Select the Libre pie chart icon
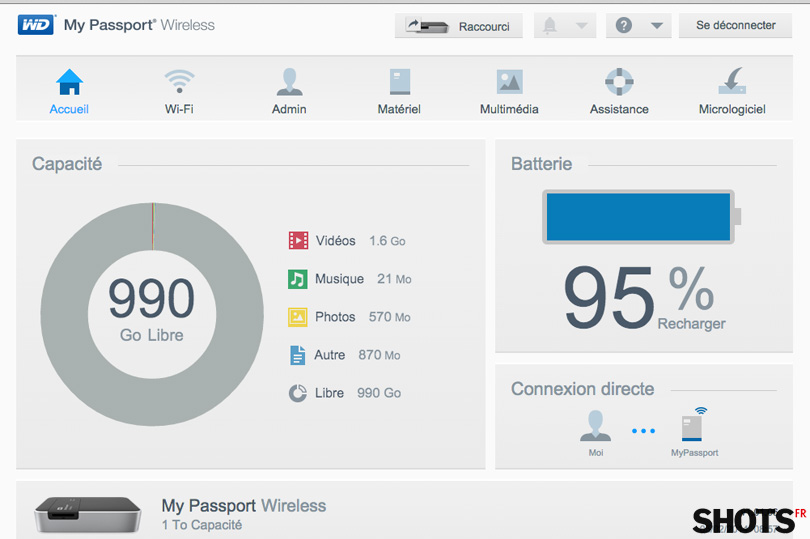This screenshot has width=810, height=539. 298,393
